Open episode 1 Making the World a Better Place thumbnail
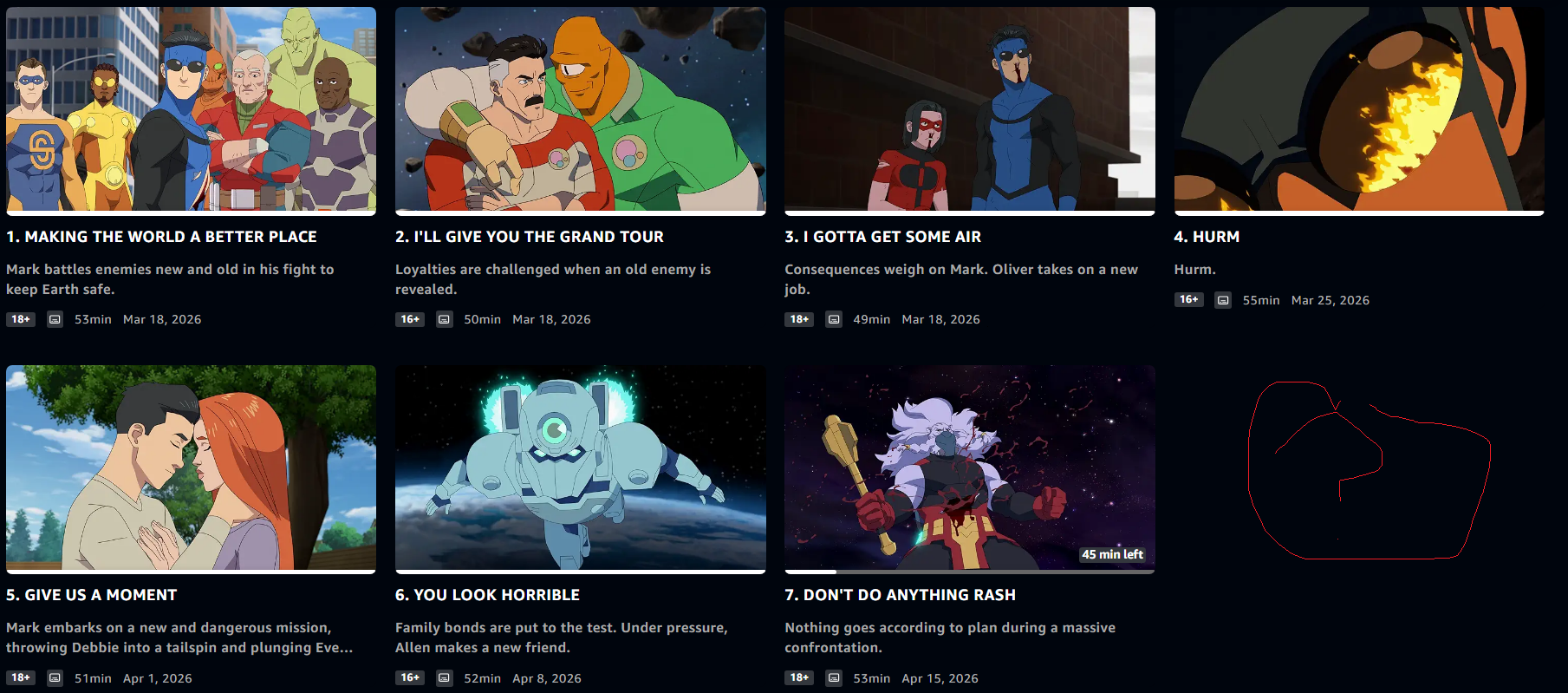This screenshot has width=1568, height=693. point(191,109)
